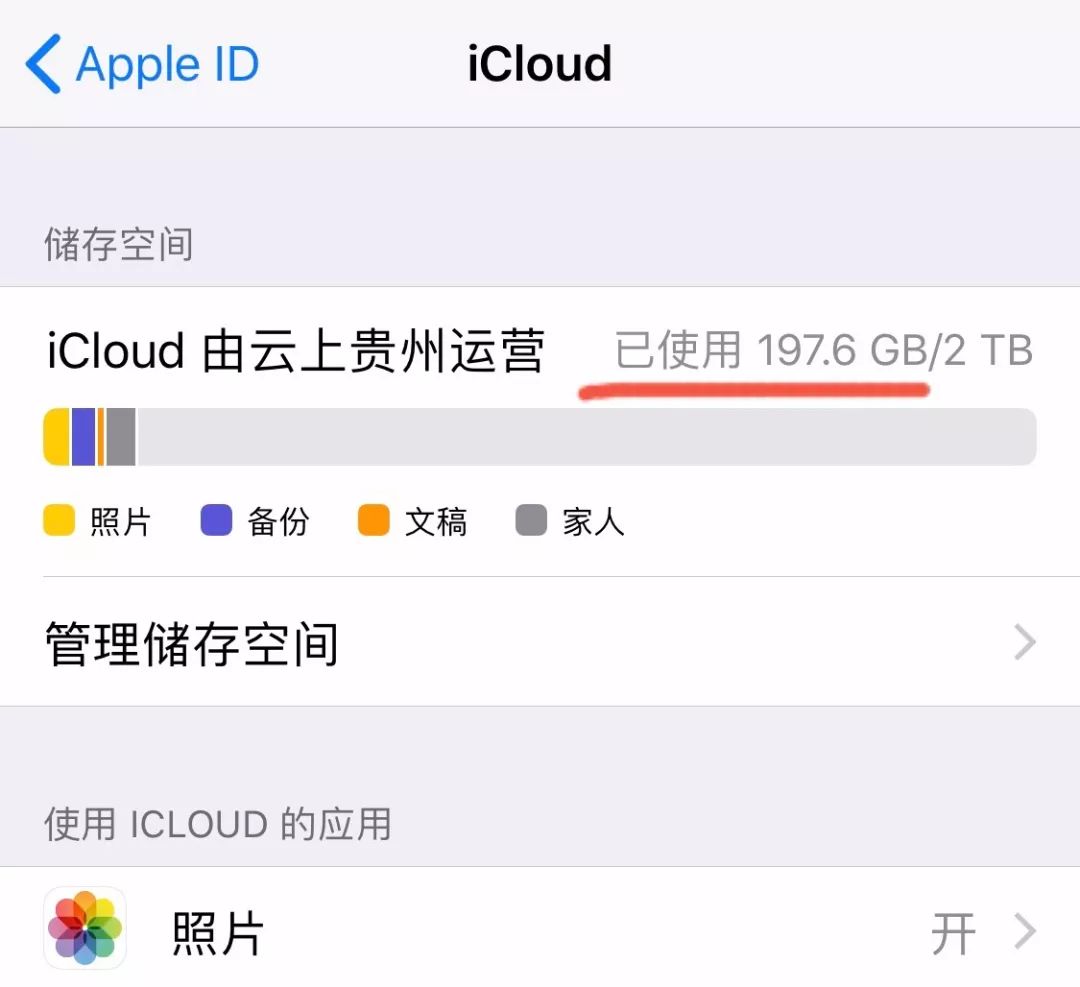Click the blue 备份 legend icon
The image size is (1080, 987).
(215, 521)
